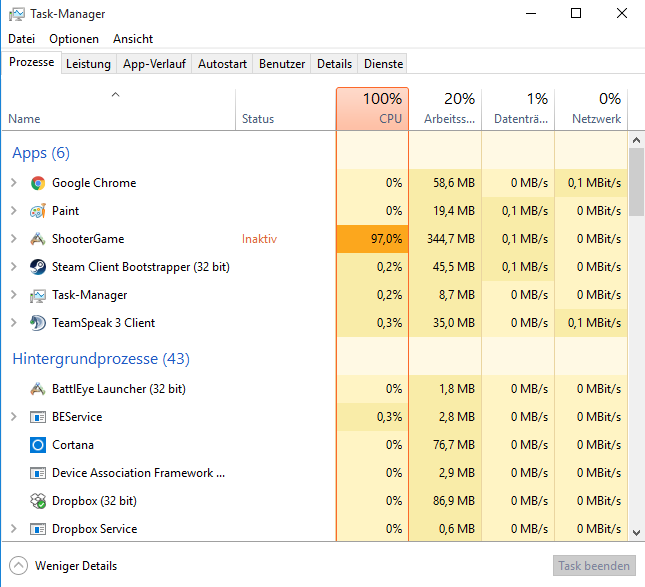Open the Datei menu
Image resolution: width=645 pixels, height=587 pixels.
tap(21, 39)
